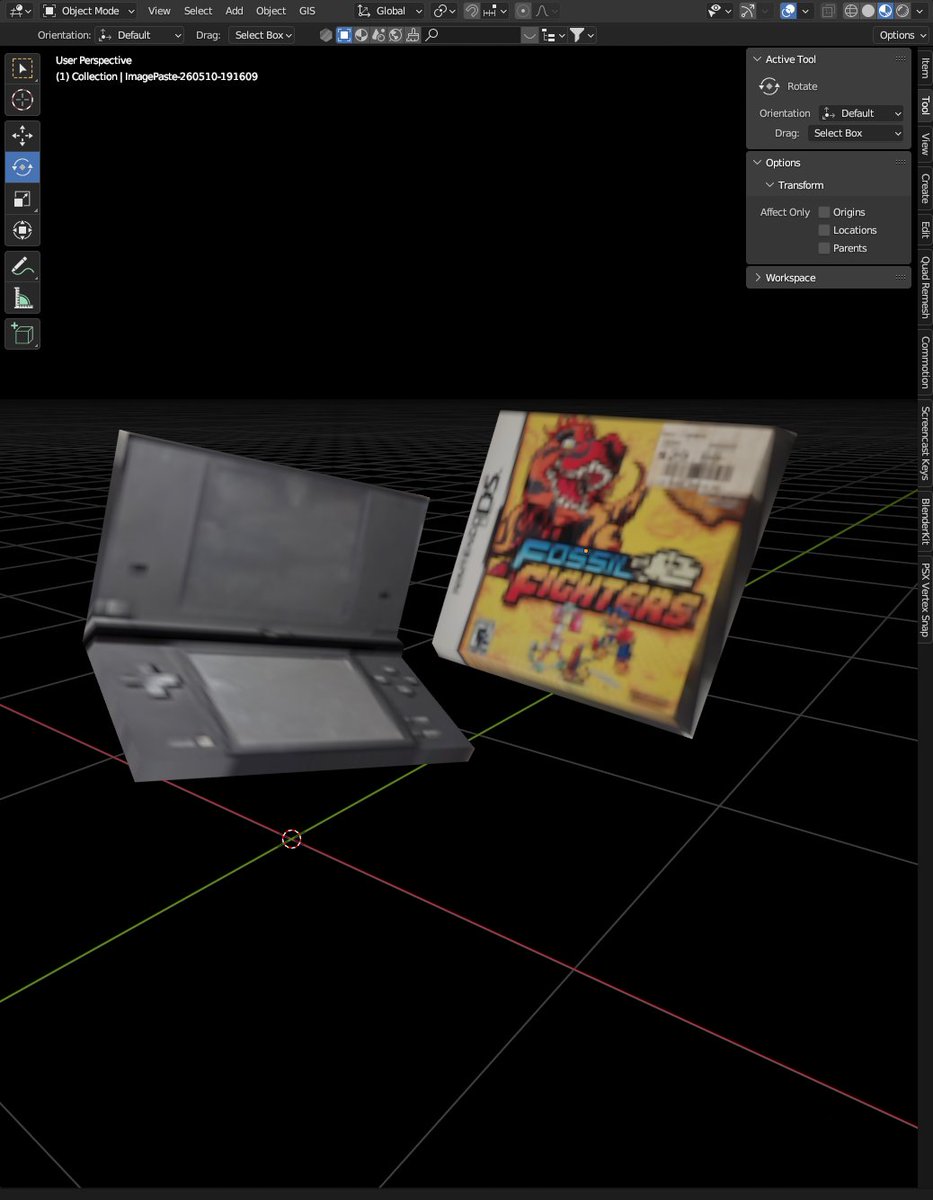
Task: Open the Commotion sidebar tab
Action: [925, 362]
